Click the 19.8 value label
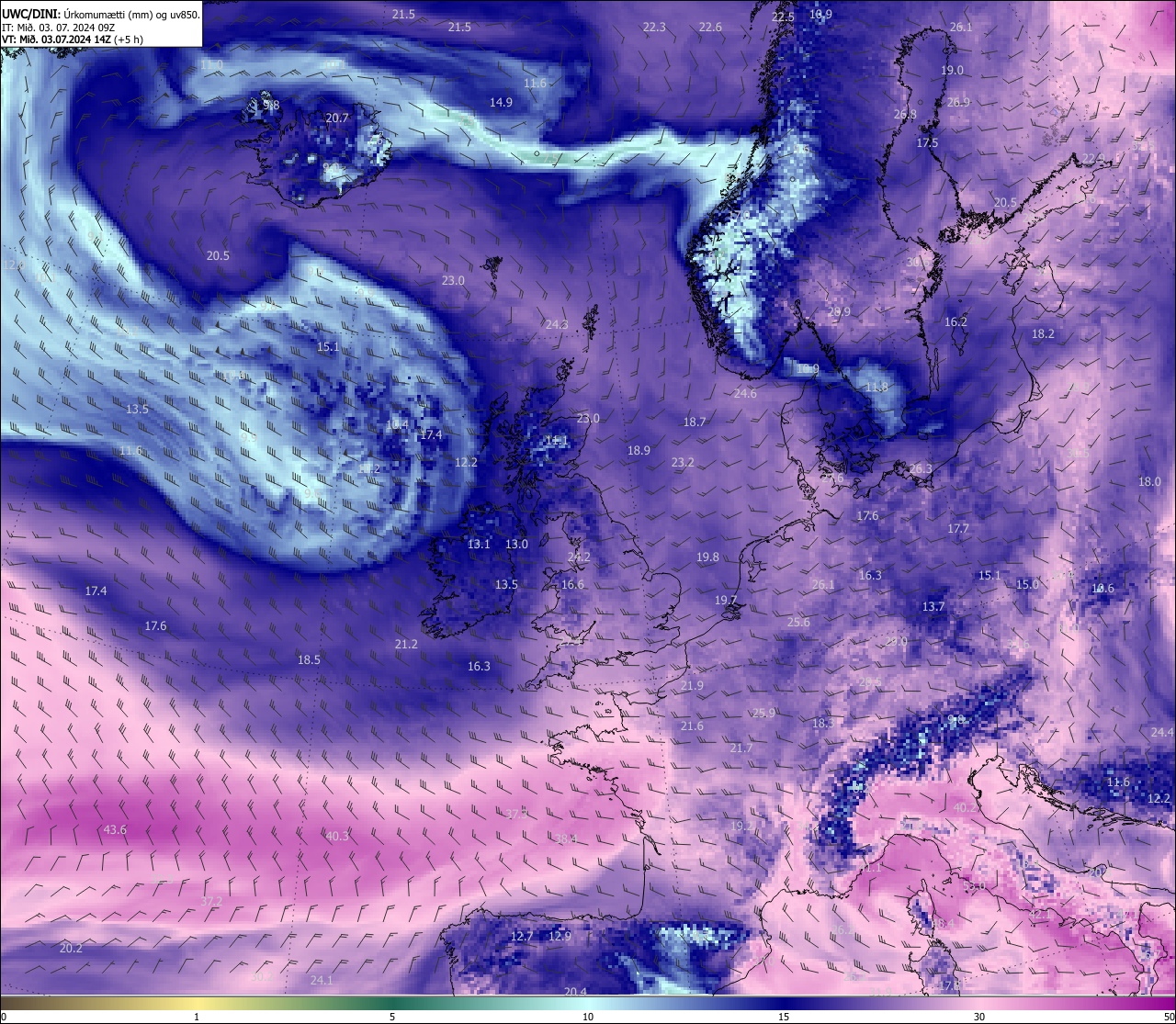1176x1024 pixels. click(707, 557)
